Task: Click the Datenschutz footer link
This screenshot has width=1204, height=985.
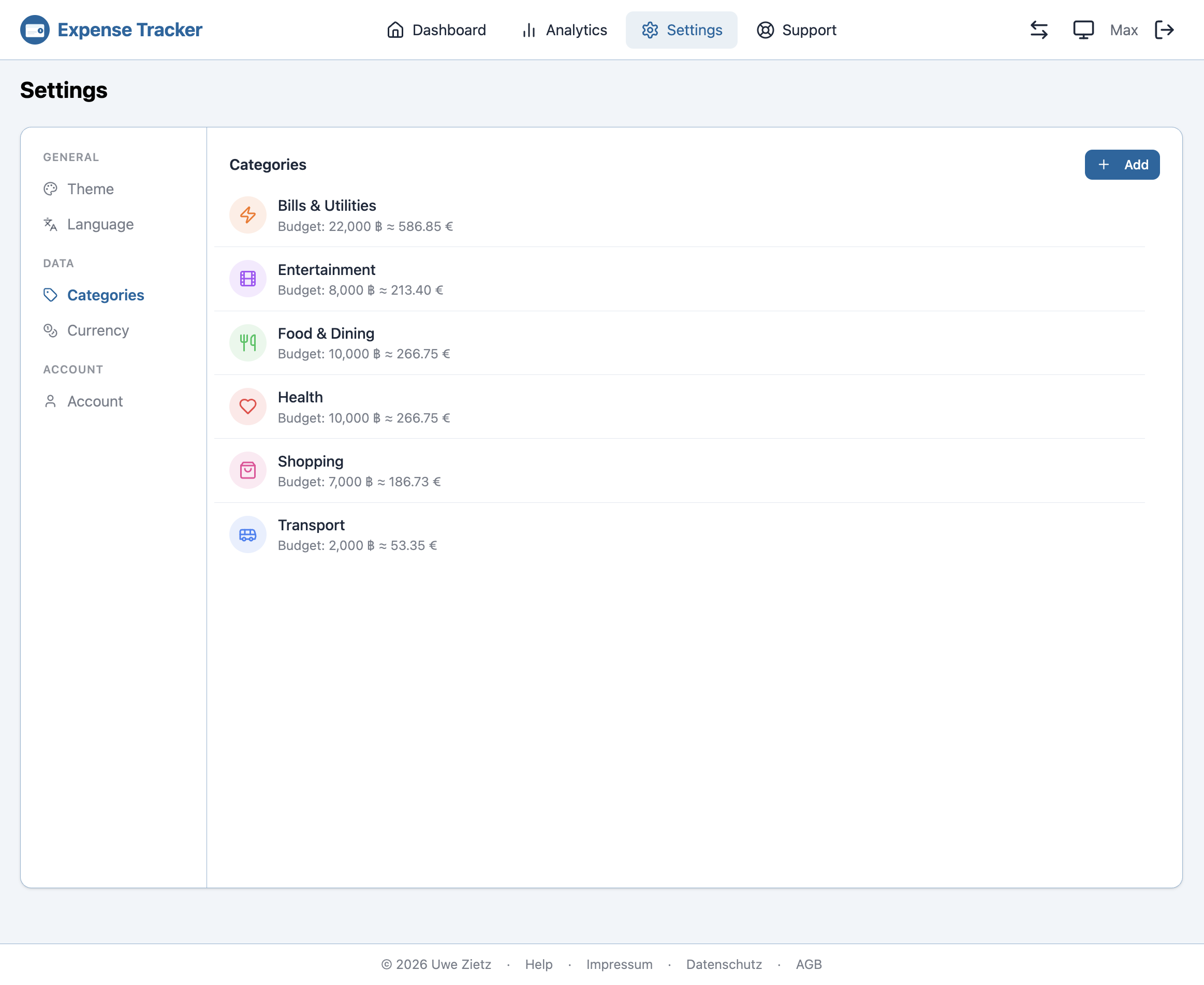Action: point(724,964)
